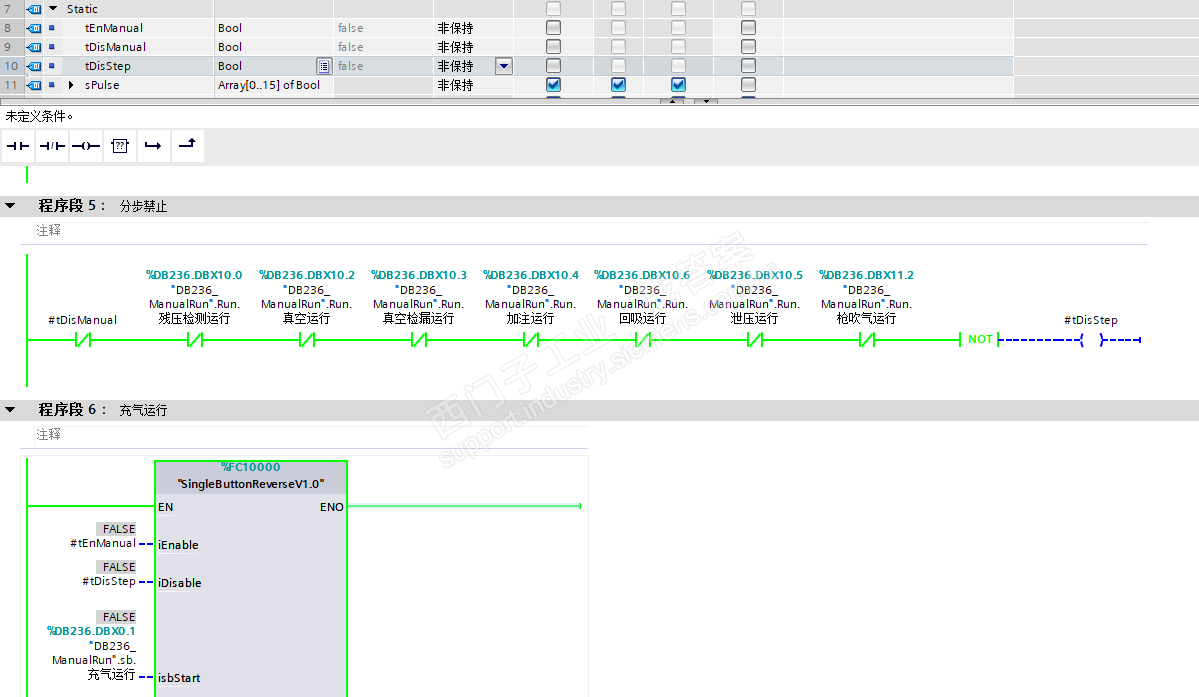Select row number 10 header
The width and height of the screenshot is (1199, 697).
11,66
